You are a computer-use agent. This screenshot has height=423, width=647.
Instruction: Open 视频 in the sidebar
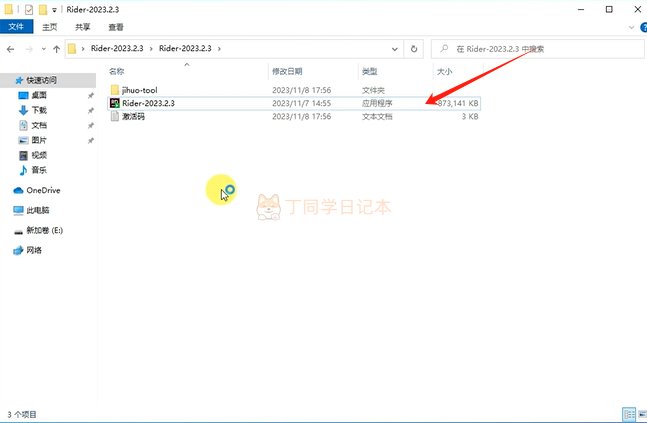[x=39, y=155]
